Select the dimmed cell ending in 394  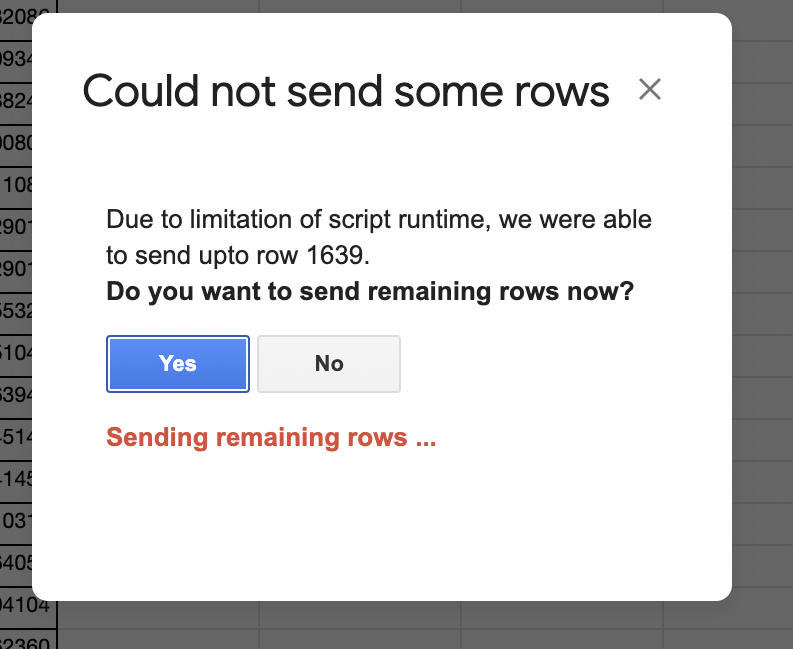point(16,395)
